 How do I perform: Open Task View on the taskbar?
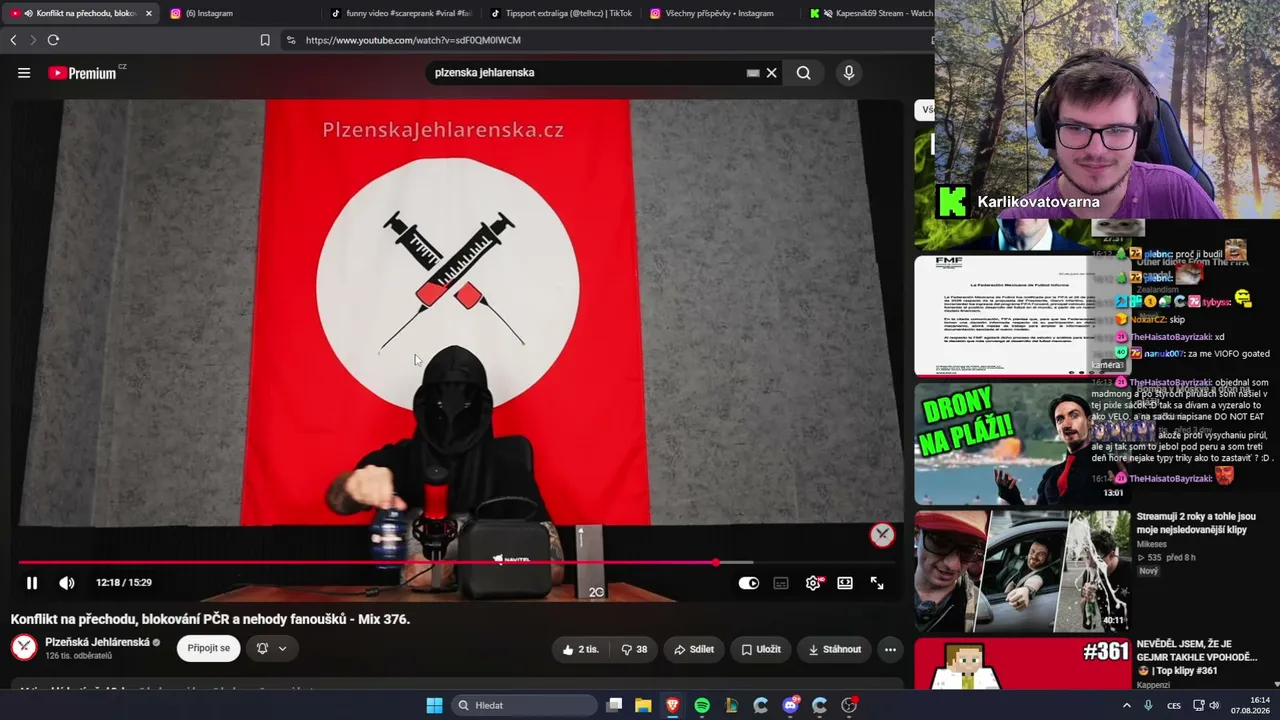click(x=614, y=705)
